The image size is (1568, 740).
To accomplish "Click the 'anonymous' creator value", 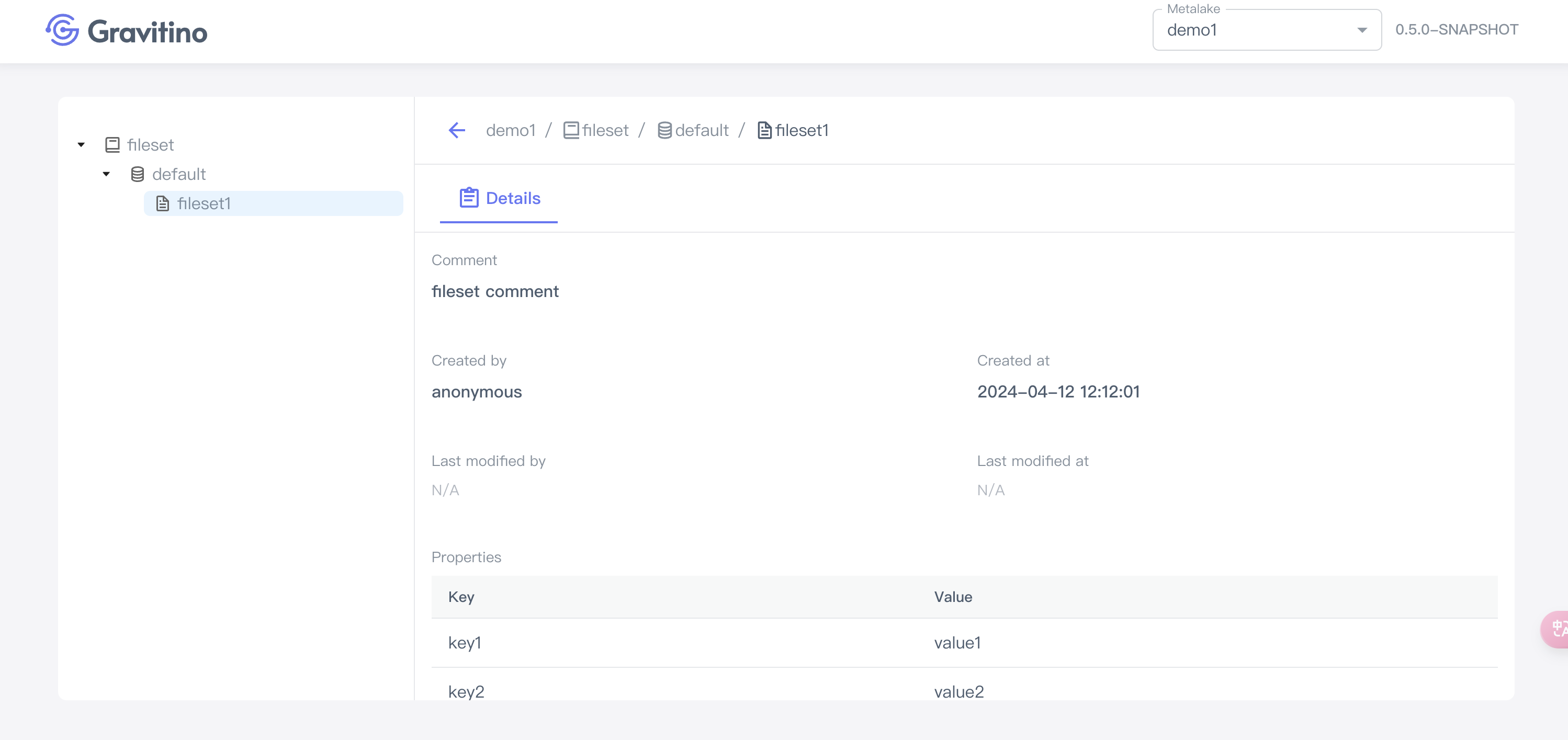I will [477, 392].
